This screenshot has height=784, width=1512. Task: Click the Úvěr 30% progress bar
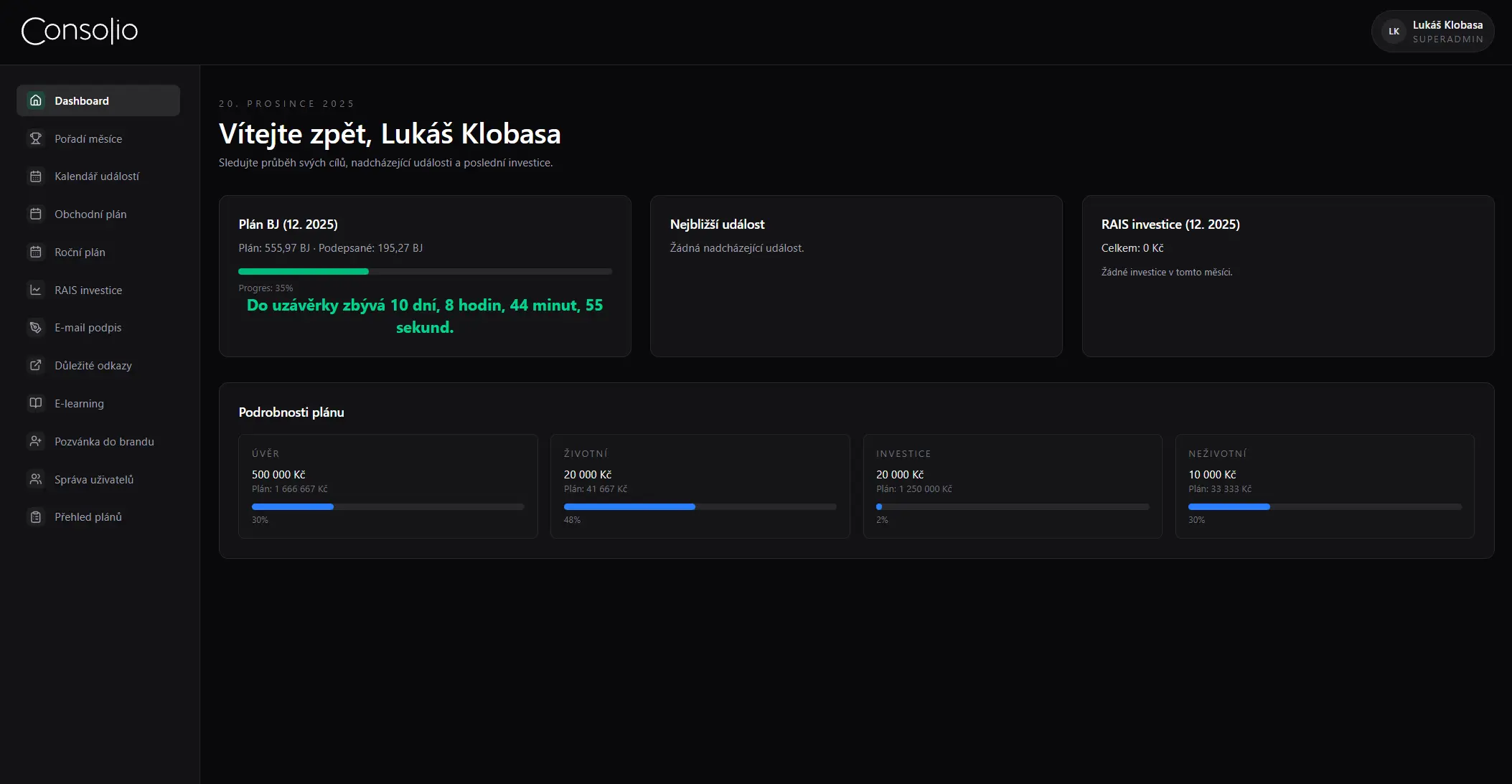(x=388, y=506)
